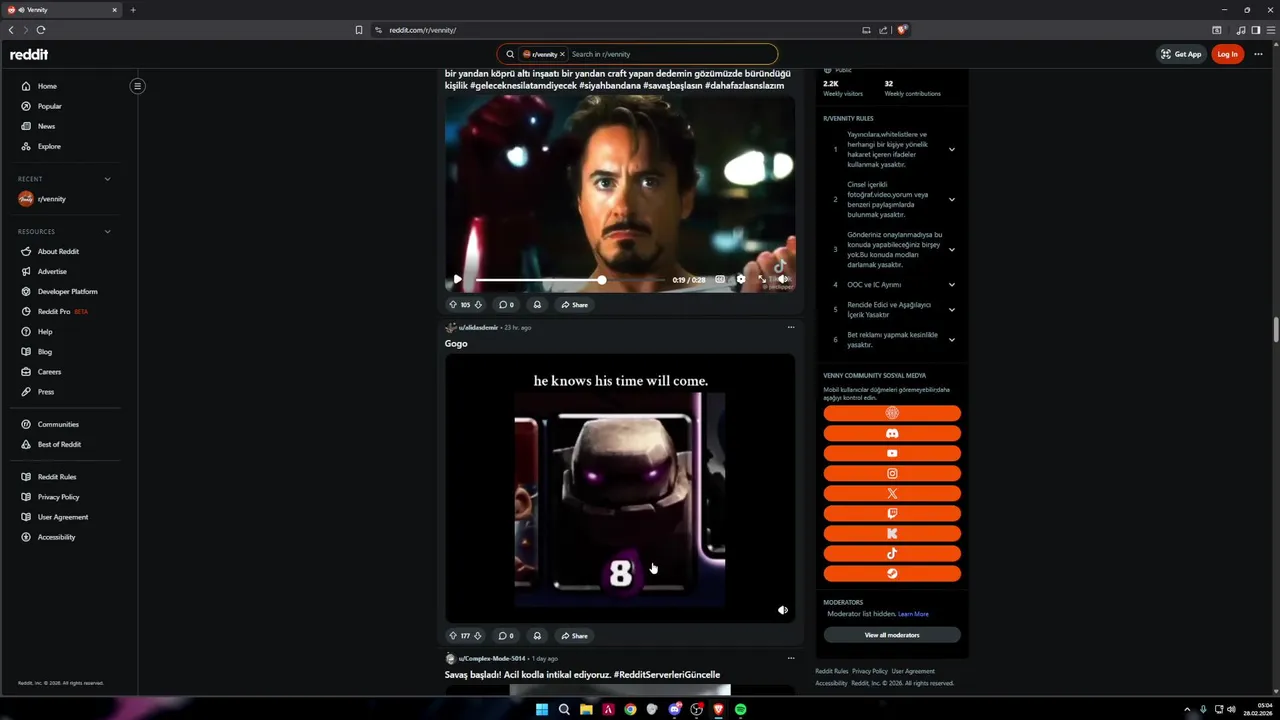Click the page vertical scrollbar thumb
The height and width of the screenshot is (720, 1280).
pyautogui.click(x=1275, y=330)
